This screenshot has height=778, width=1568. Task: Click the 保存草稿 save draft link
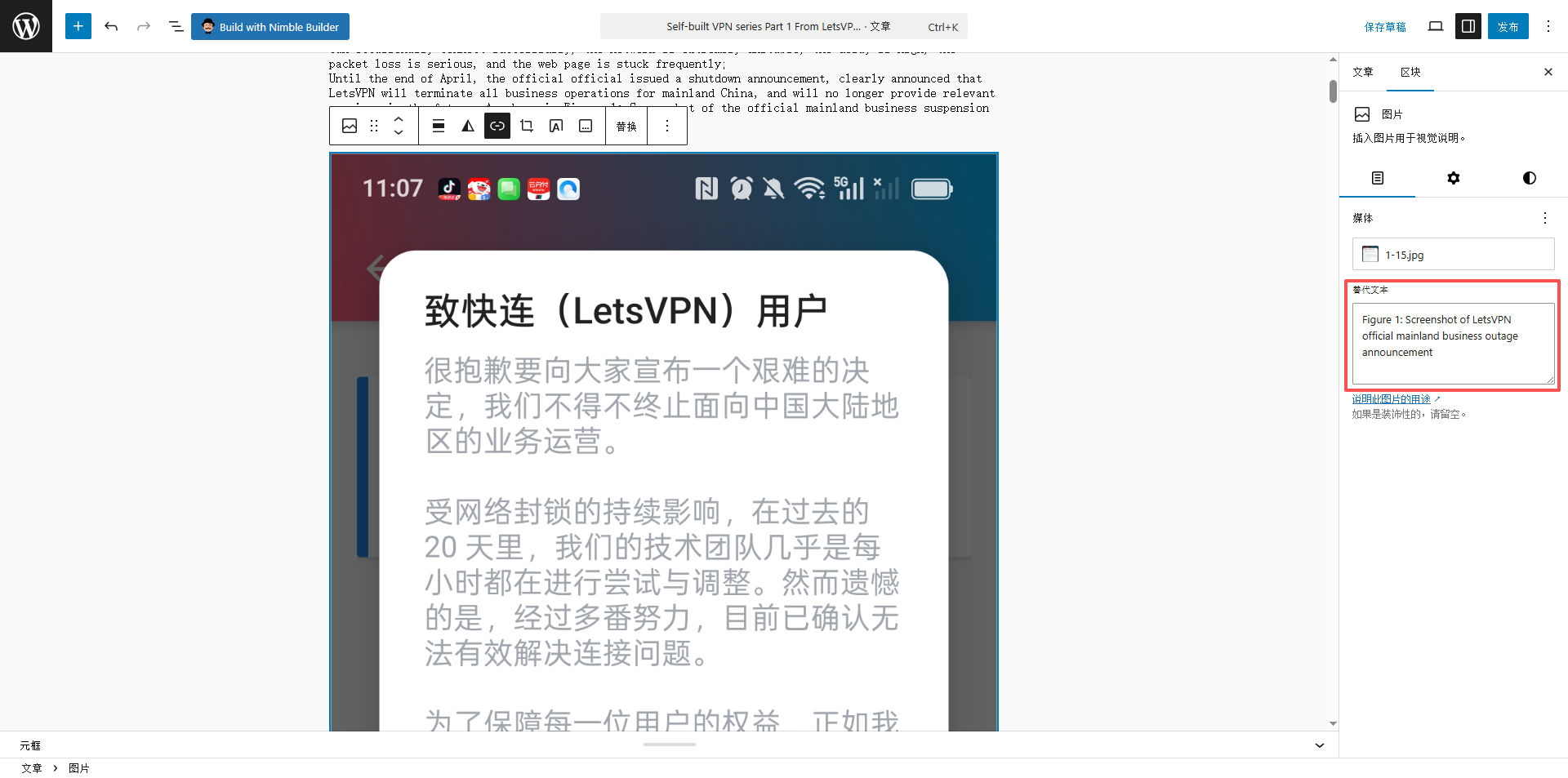[x=1385, y=27]
